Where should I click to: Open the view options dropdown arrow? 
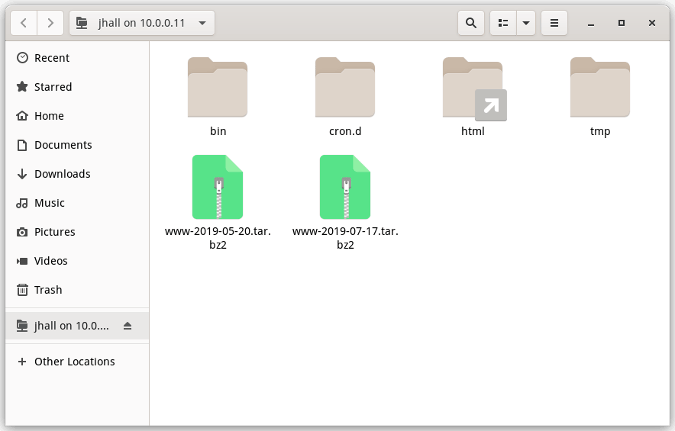(x=526, y=22)
